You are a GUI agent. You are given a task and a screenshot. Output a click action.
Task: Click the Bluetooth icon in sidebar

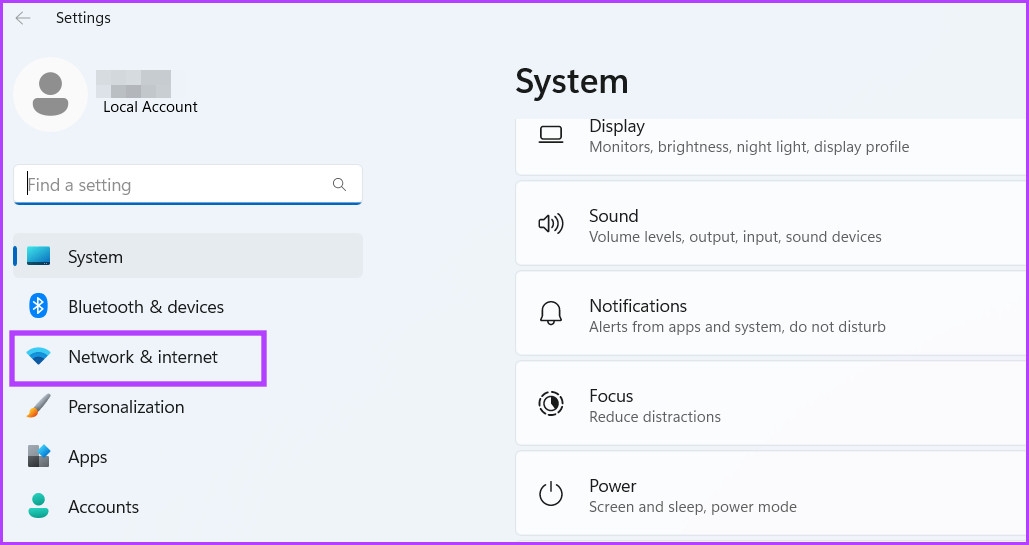pyautogui.click(x=38, y=306)
